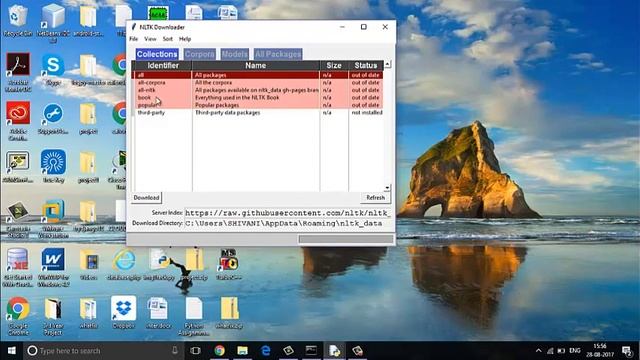This screenshot has width=640, height=360.
Task: Select the MS Turbo C++ desktop shortcut
Action: pyautogui.click(x=229, y=264)
